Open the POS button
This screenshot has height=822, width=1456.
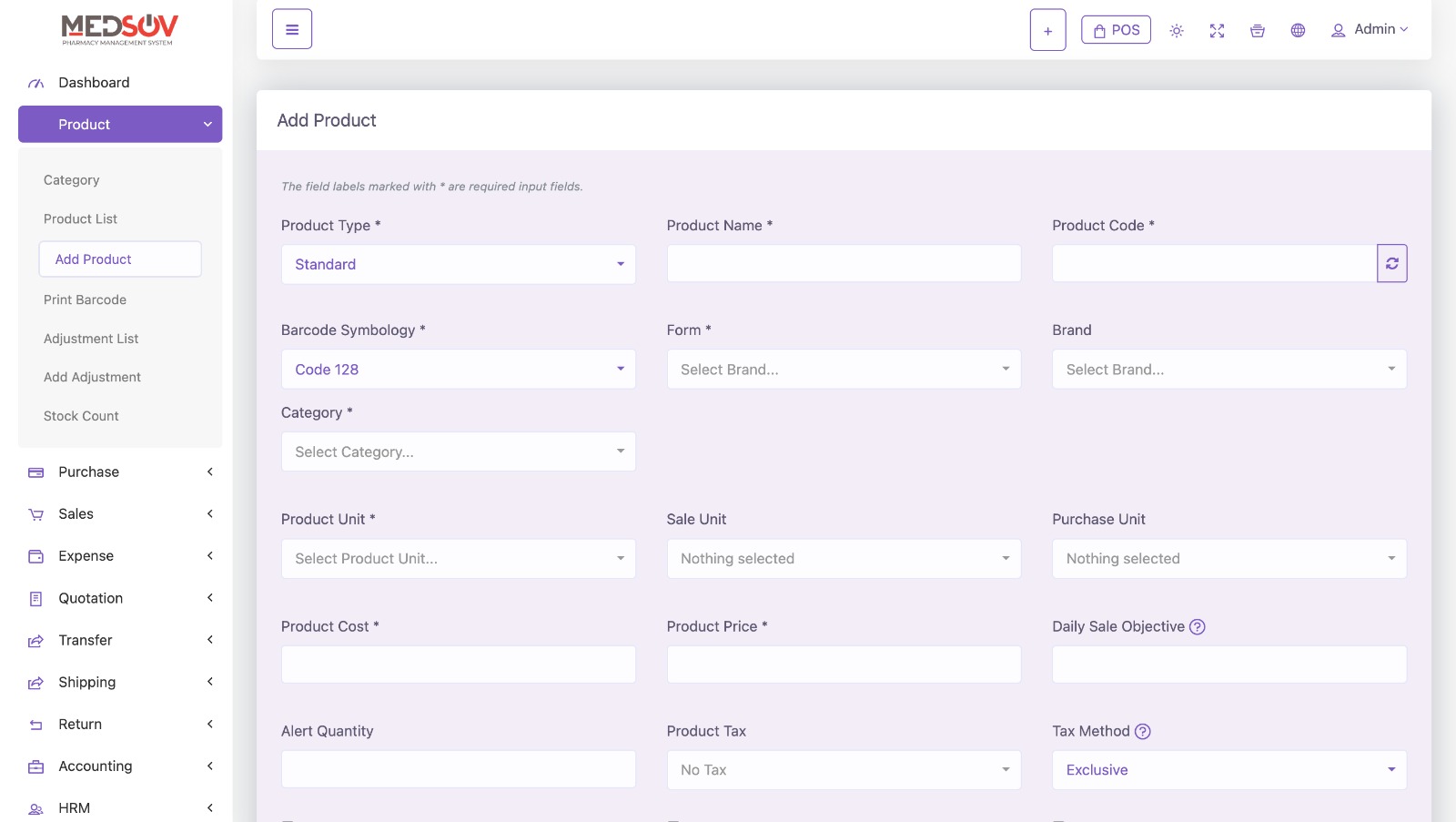pyautogui.click(x=1116, y=30)
